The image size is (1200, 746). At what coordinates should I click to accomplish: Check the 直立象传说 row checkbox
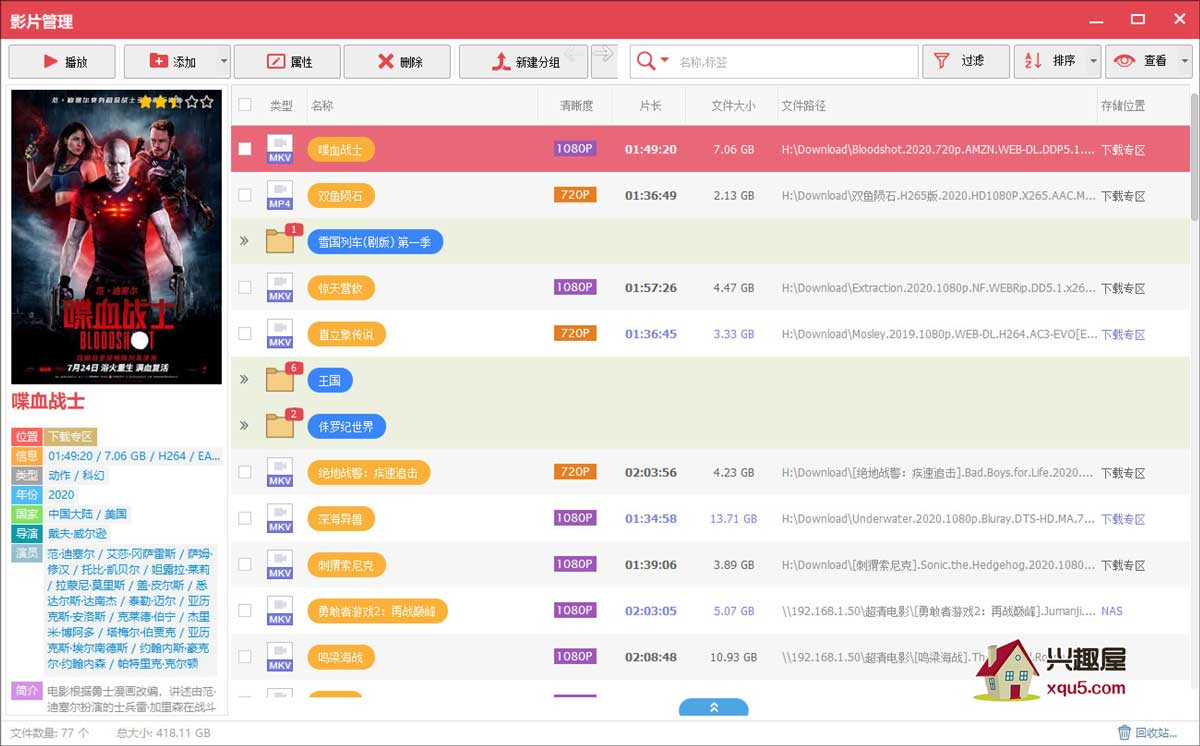tap(245, 334)
